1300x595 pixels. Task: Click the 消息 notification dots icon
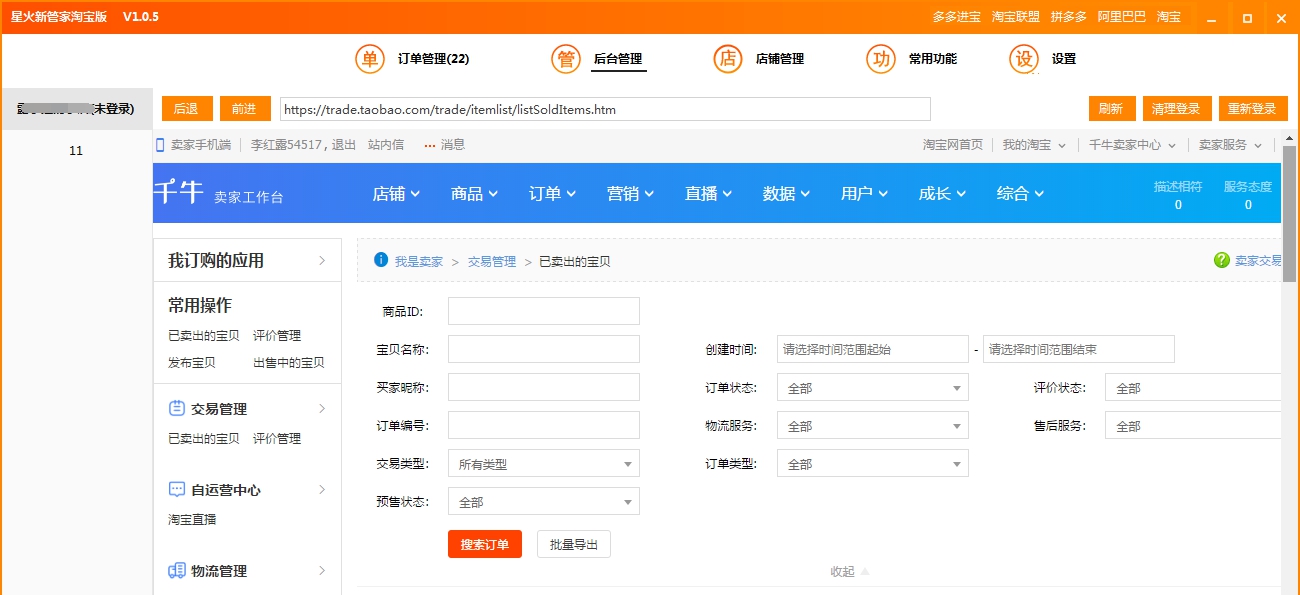[428, 144]
